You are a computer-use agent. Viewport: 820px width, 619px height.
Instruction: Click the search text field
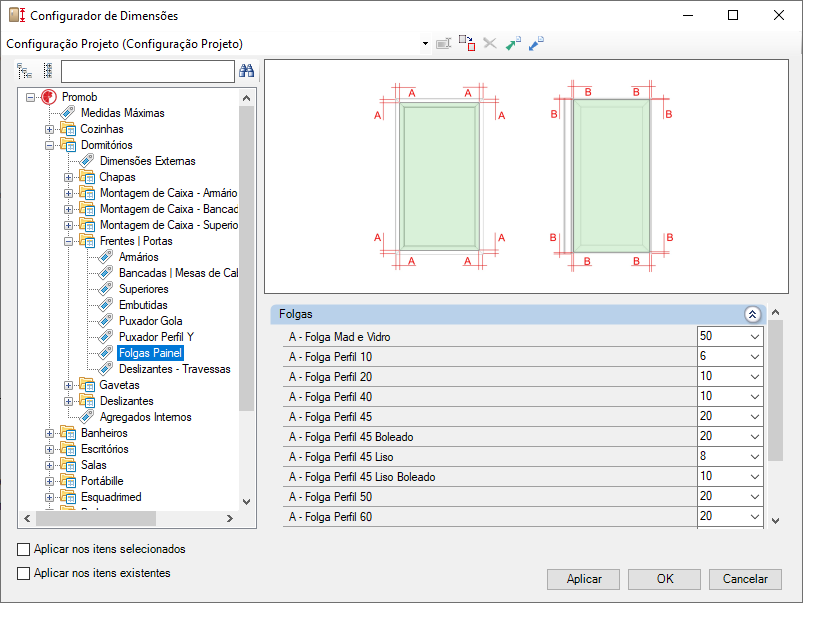tap(147, 71)
